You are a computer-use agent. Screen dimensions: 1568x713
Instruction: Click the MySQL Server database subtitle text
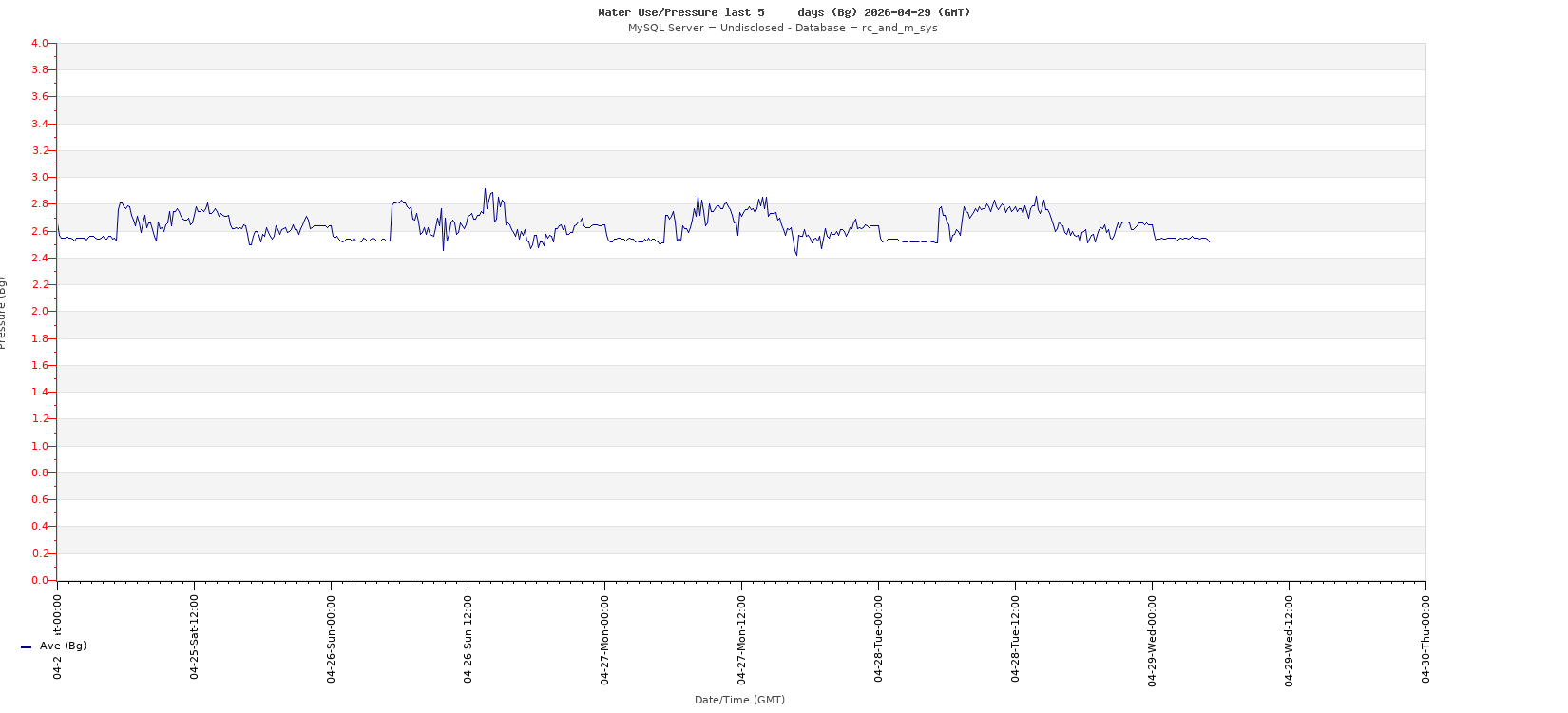[x=782, y=28]
